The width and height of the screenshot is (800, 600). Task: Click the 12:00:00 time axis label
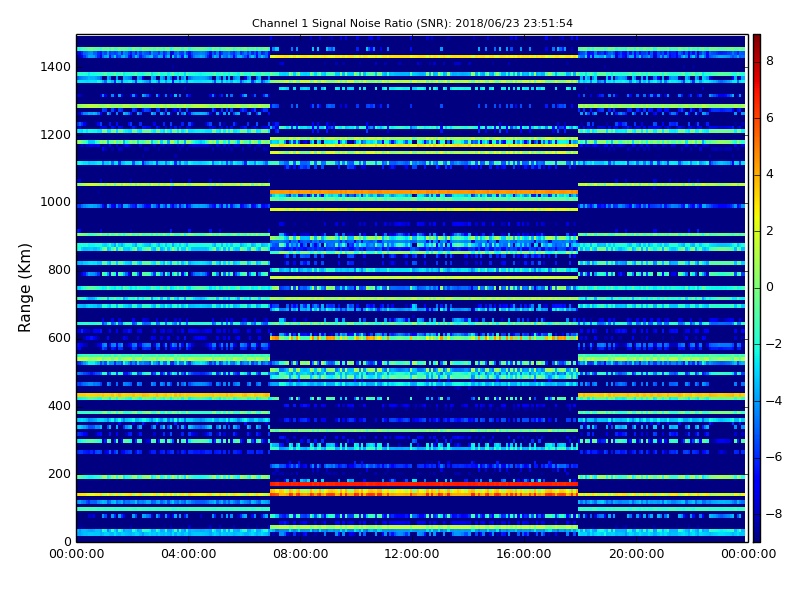[x=412, y=554]
